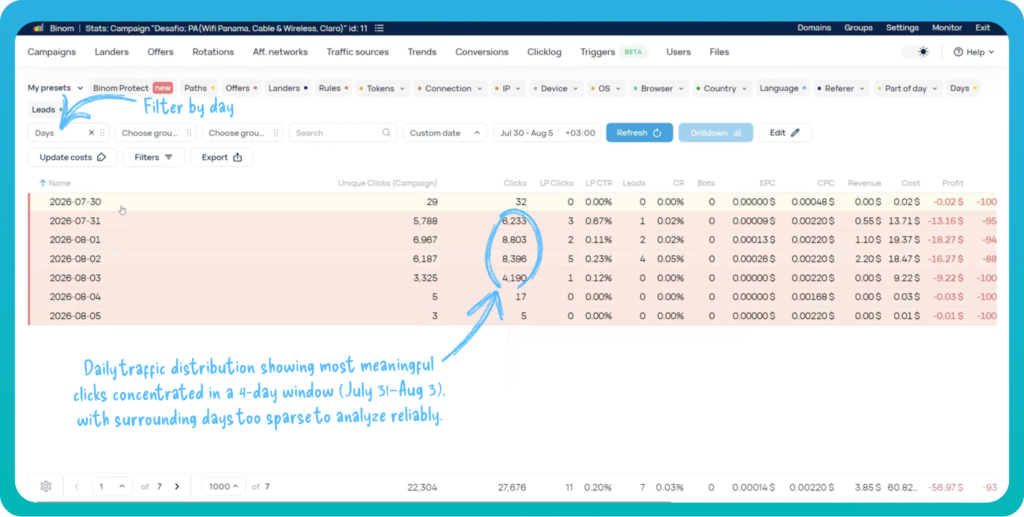Open the Landers tab

112,52
